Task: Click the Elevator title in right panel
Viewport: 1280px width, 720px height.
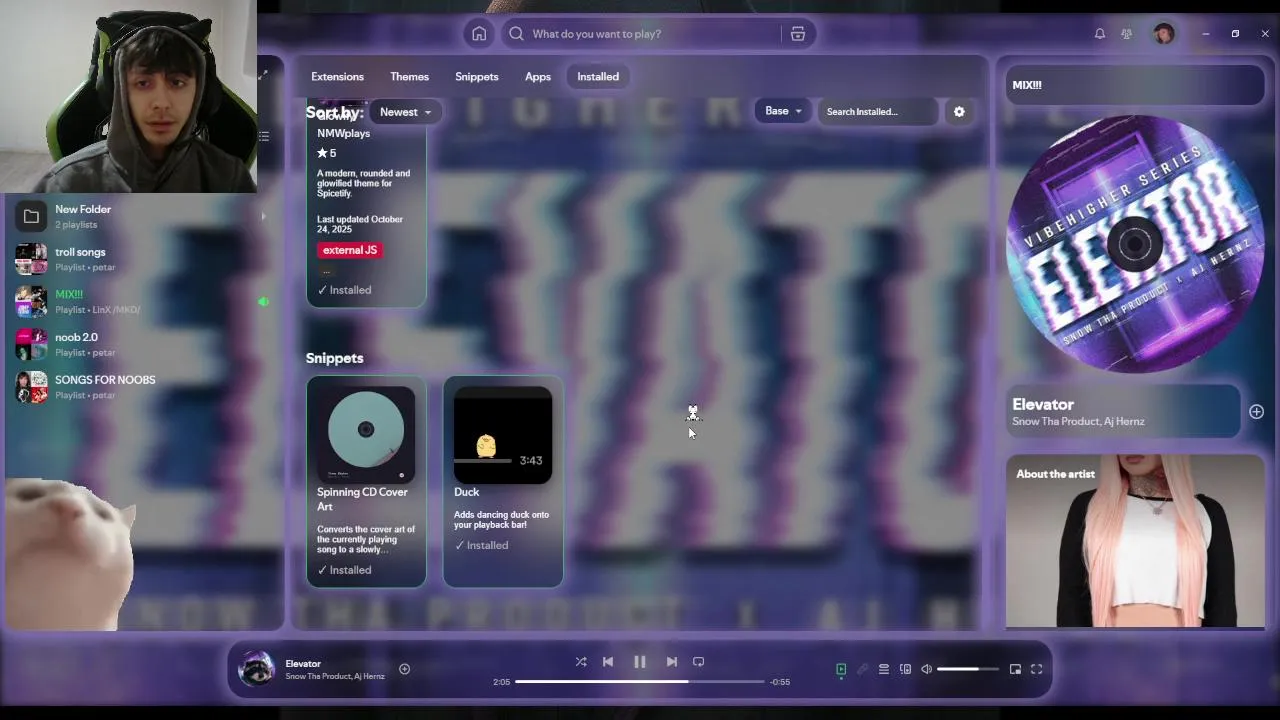Action: [1043, 404]
